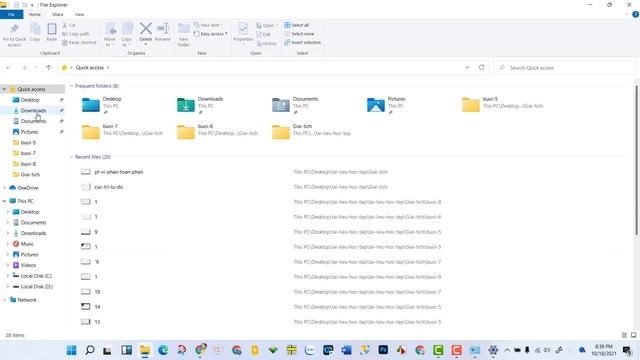Image resolution: width=640 pixels, height=360 pixels.
Task: Click Select none in the ribbon
Action: [299, 34]
